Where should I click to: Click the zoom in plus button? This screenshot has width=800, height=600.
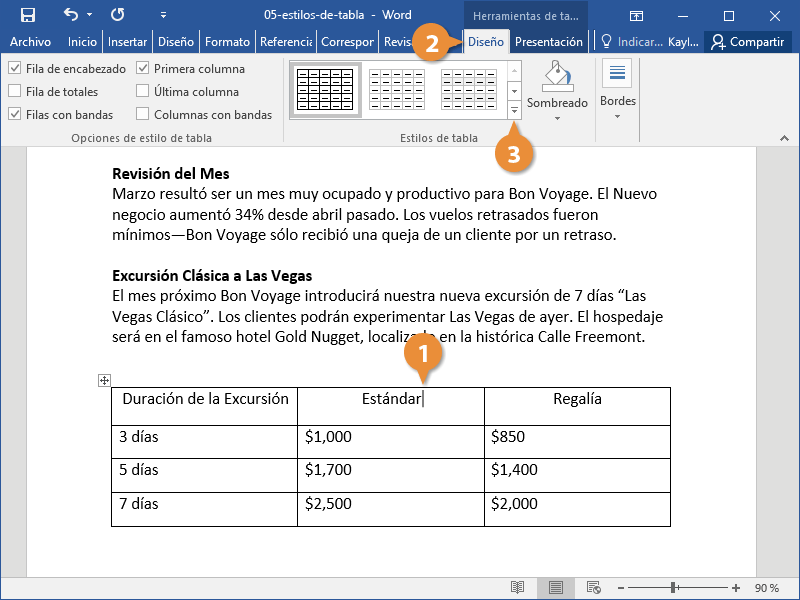coord(735,588)
